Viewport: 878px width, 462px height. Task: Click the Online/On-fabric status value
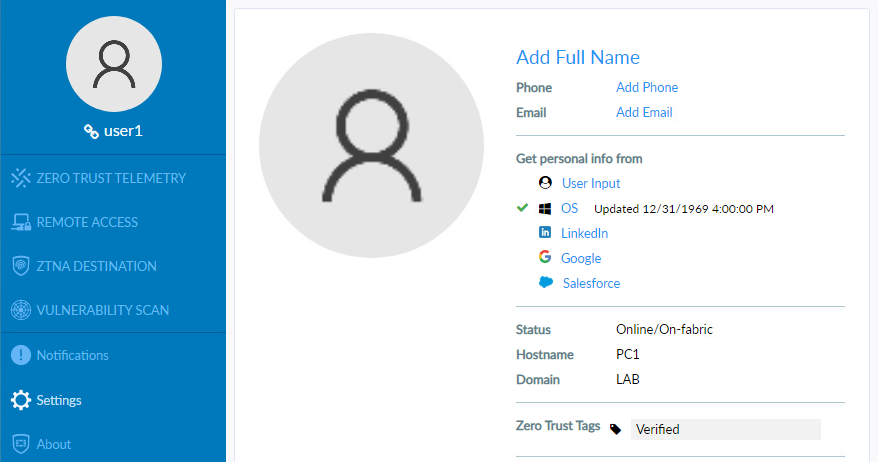(664, 329)
